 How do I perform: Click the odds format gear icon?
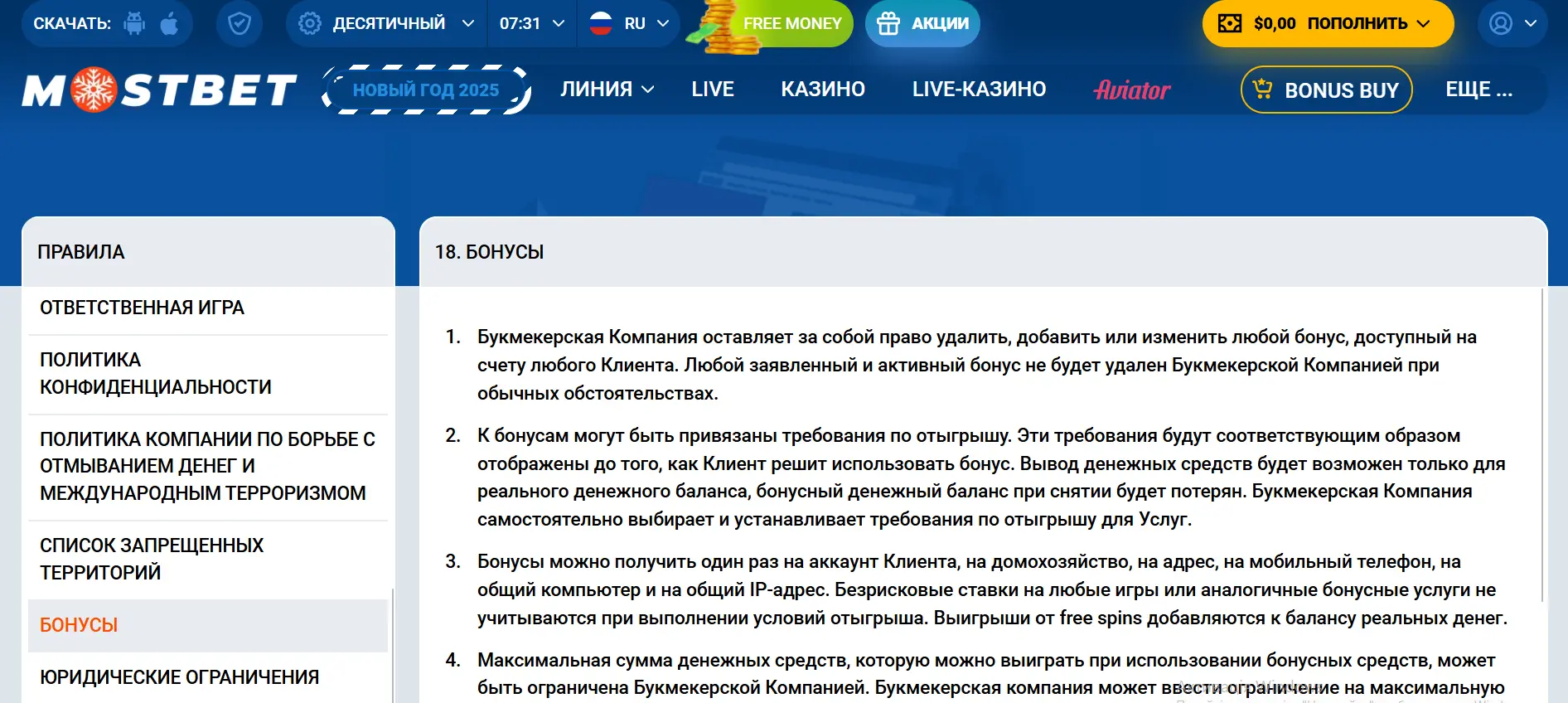click(x=310, y=23)
